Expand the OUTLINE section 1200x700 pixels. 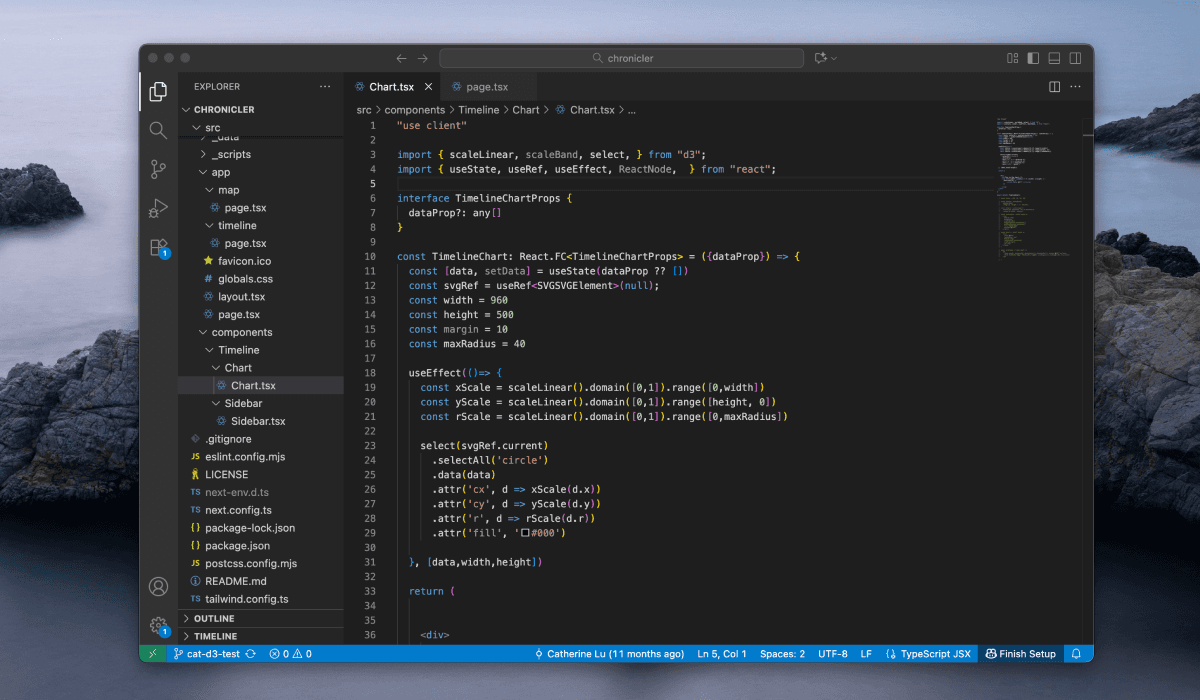pyautogui.click(x=214, y=618)
